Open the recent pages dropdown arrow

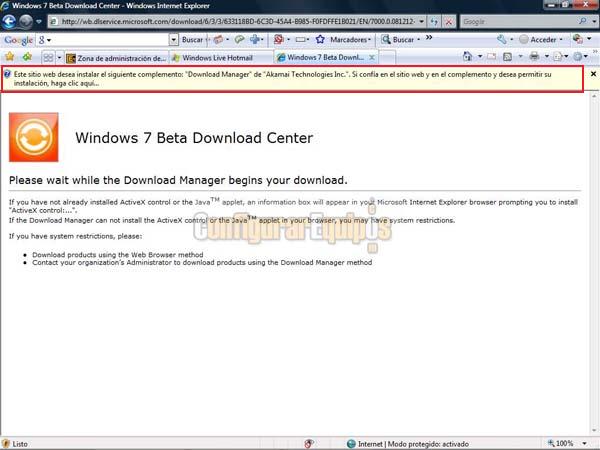click(x=39, y=22)
